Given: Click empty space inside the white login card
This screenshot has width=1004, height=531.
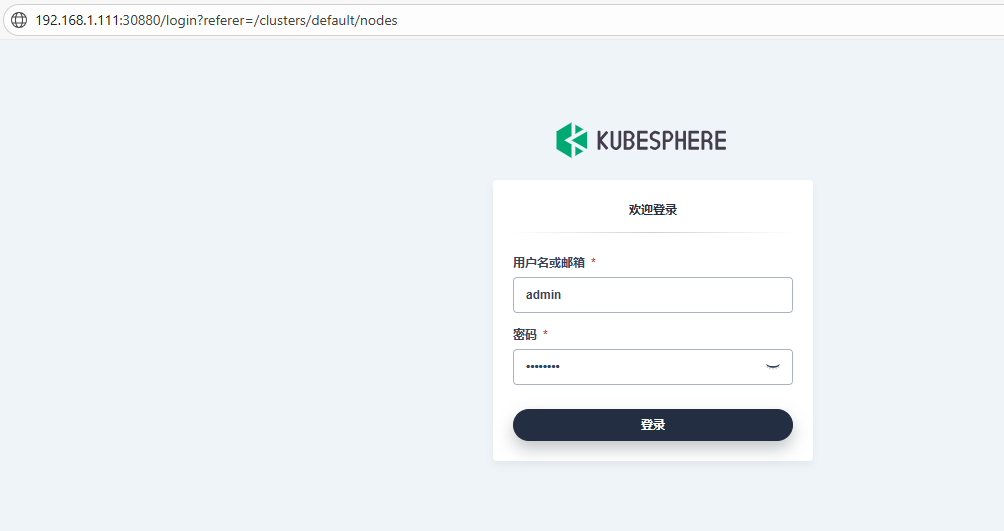Looking at the screenshot, I should [x=652, y=451].
